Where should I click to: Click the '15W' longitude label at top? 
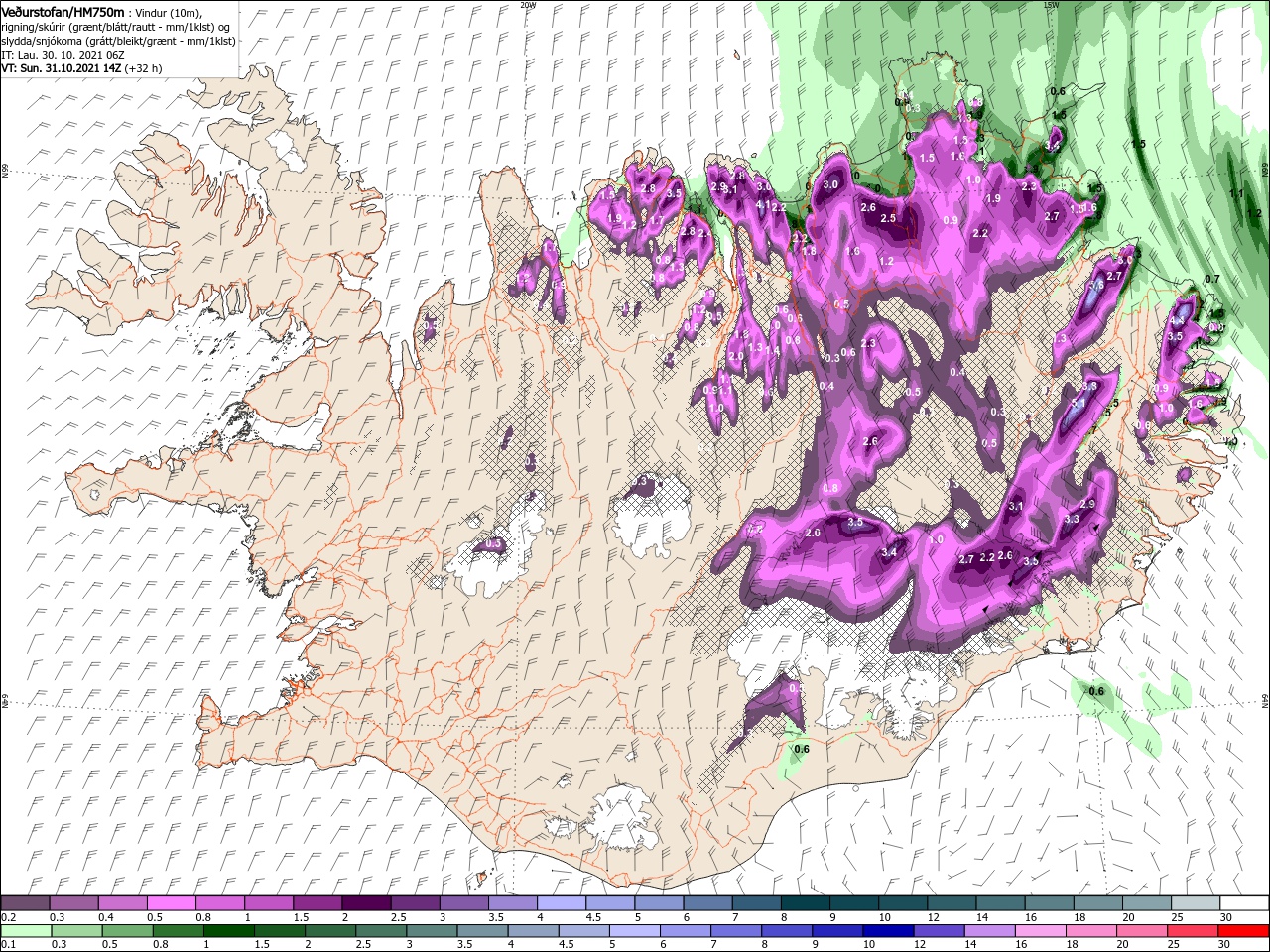1050,5
